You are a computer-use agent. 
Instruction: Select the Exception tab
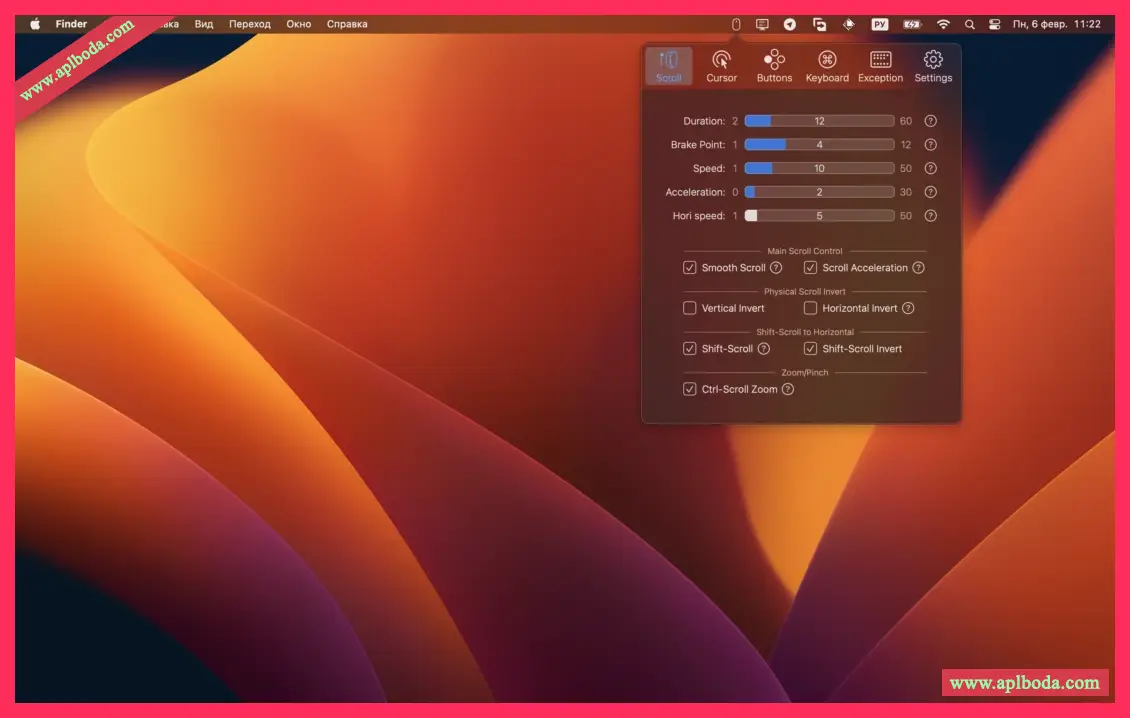click(x=880, y=66)
